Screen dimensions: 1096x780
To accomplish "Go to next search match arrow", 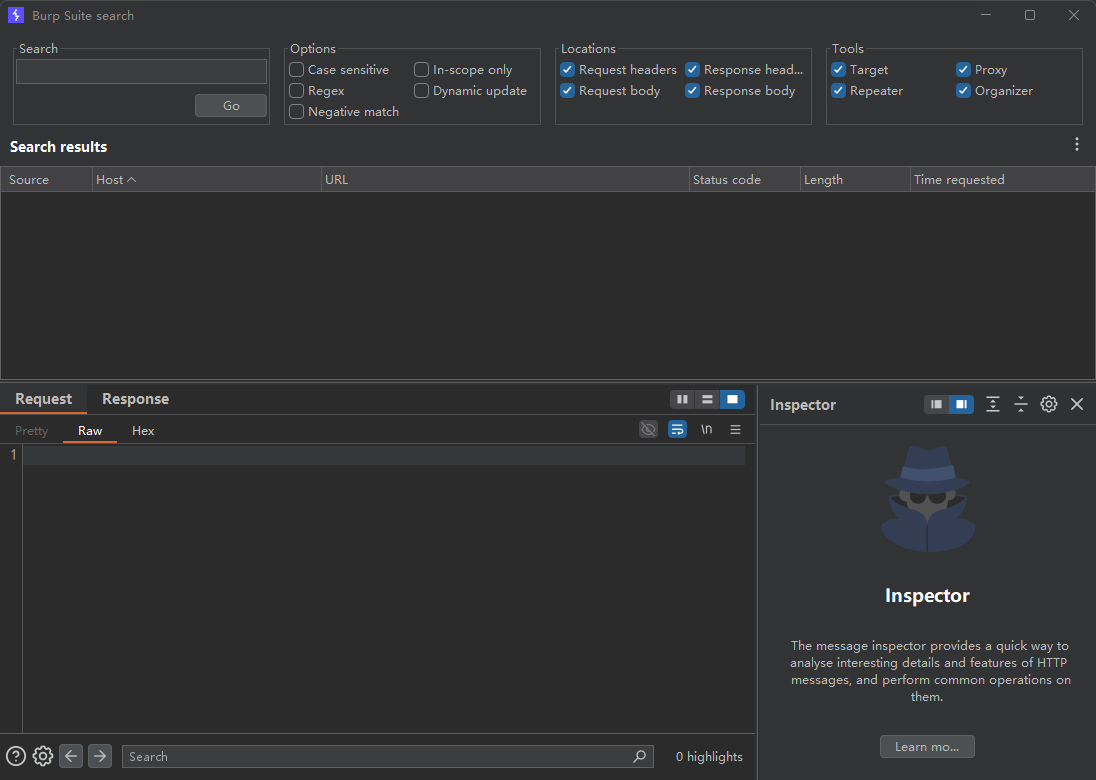I will point(100,756).
